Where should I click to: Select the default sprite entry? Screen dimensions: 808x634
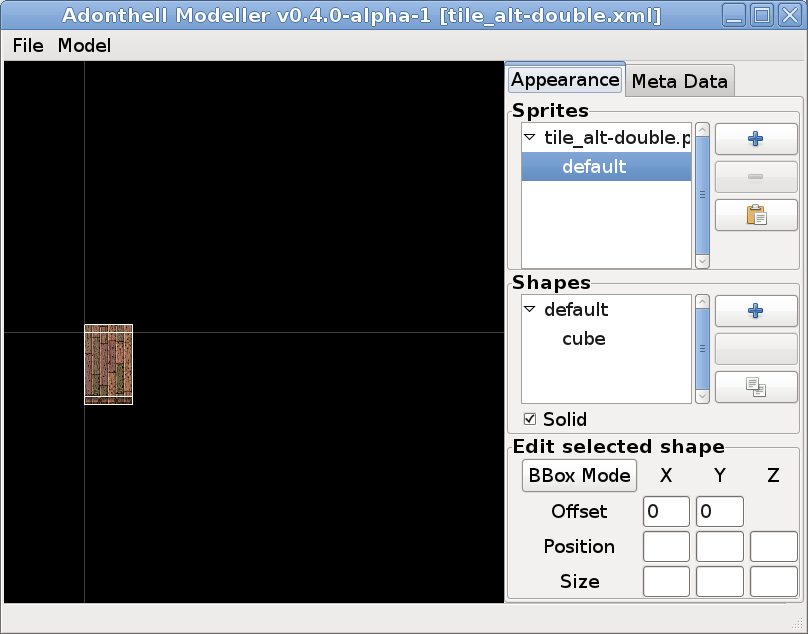point(606,166)
